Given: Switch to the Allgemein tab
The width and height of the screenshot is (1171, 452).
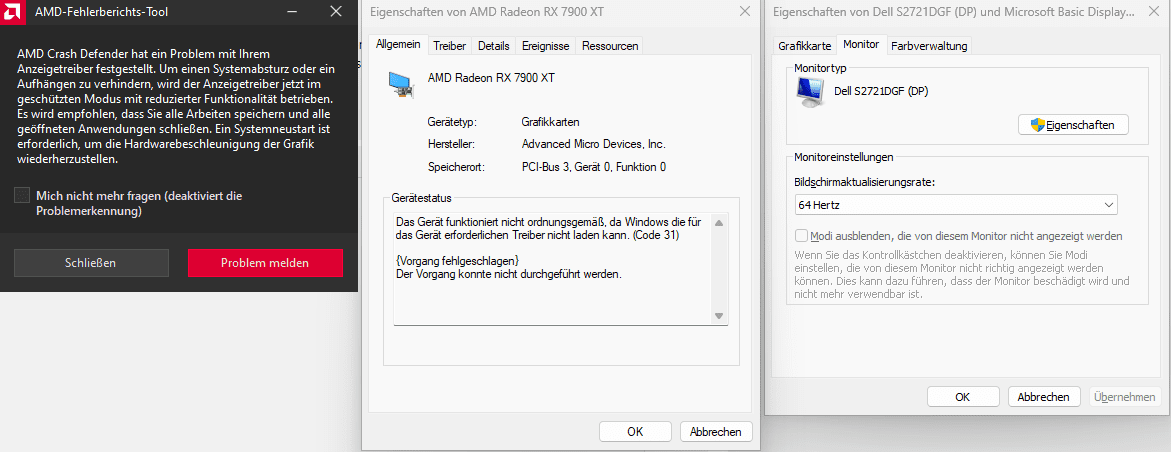Looking at the screenshot, I should pos(398,45).
